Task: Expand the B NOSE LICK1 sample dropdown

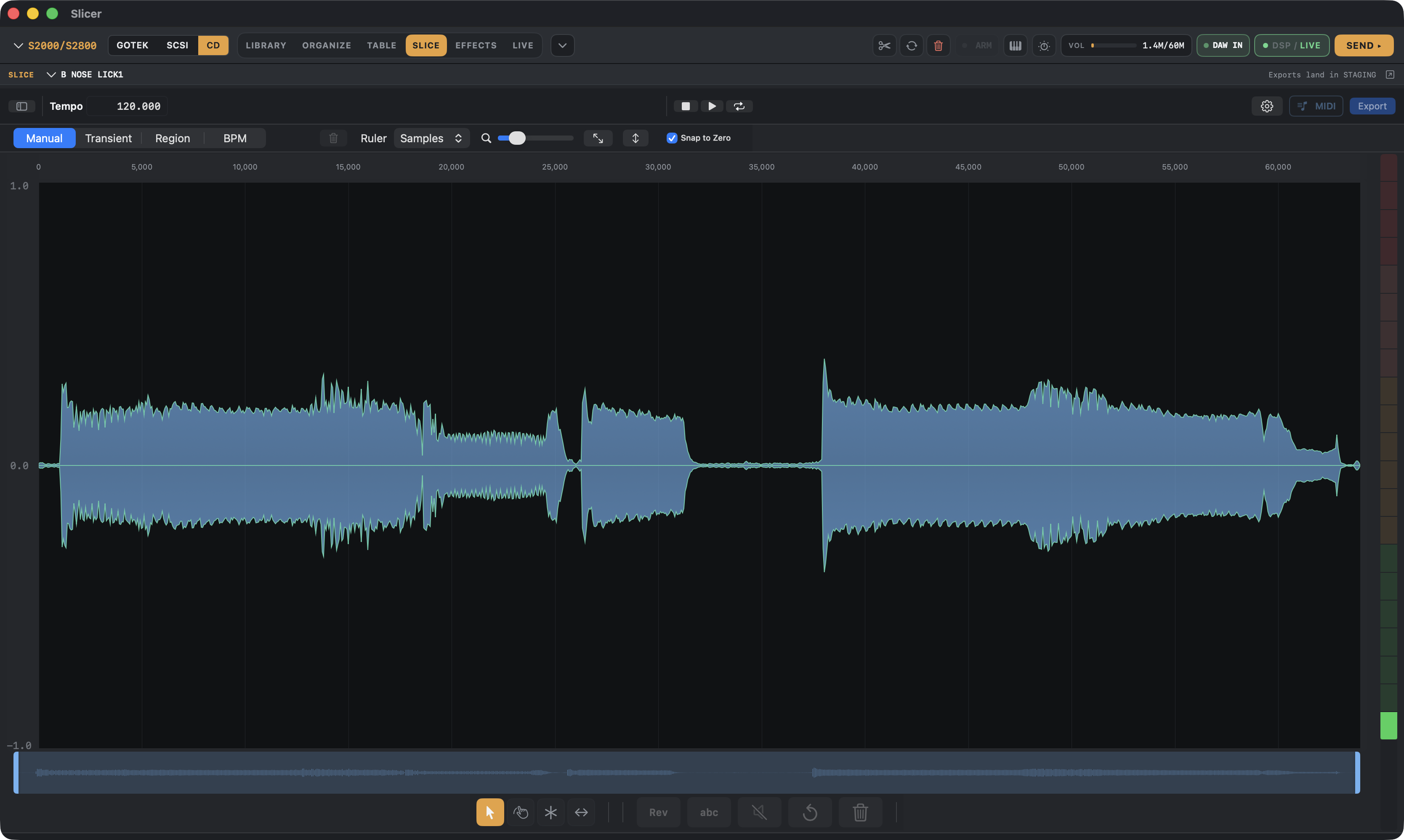Action: coord(85,75)
